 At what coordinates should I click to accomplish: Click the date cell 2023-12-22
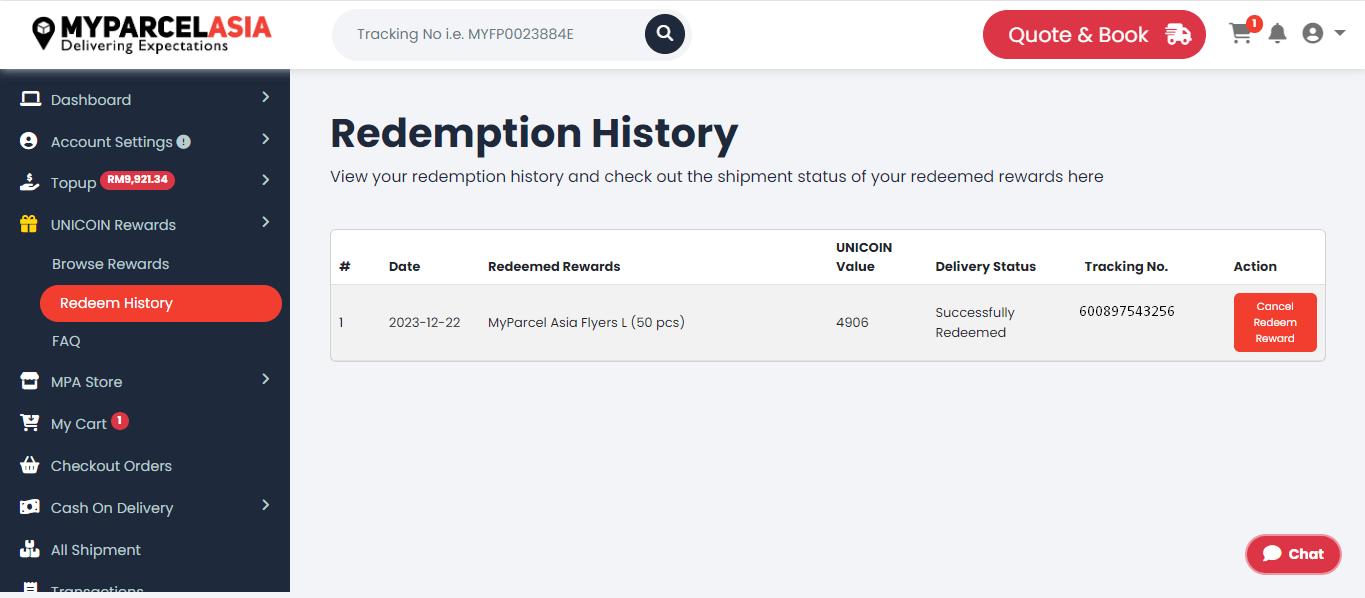point(424,322)
